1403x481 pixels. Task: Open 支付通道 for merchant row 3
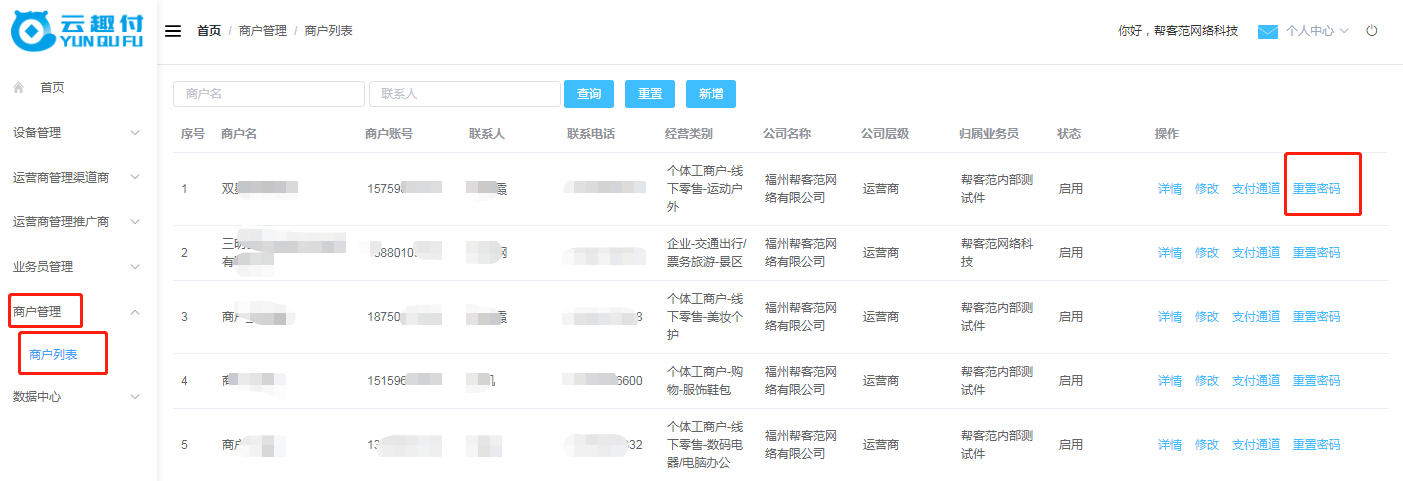[x=1255, y=317]
